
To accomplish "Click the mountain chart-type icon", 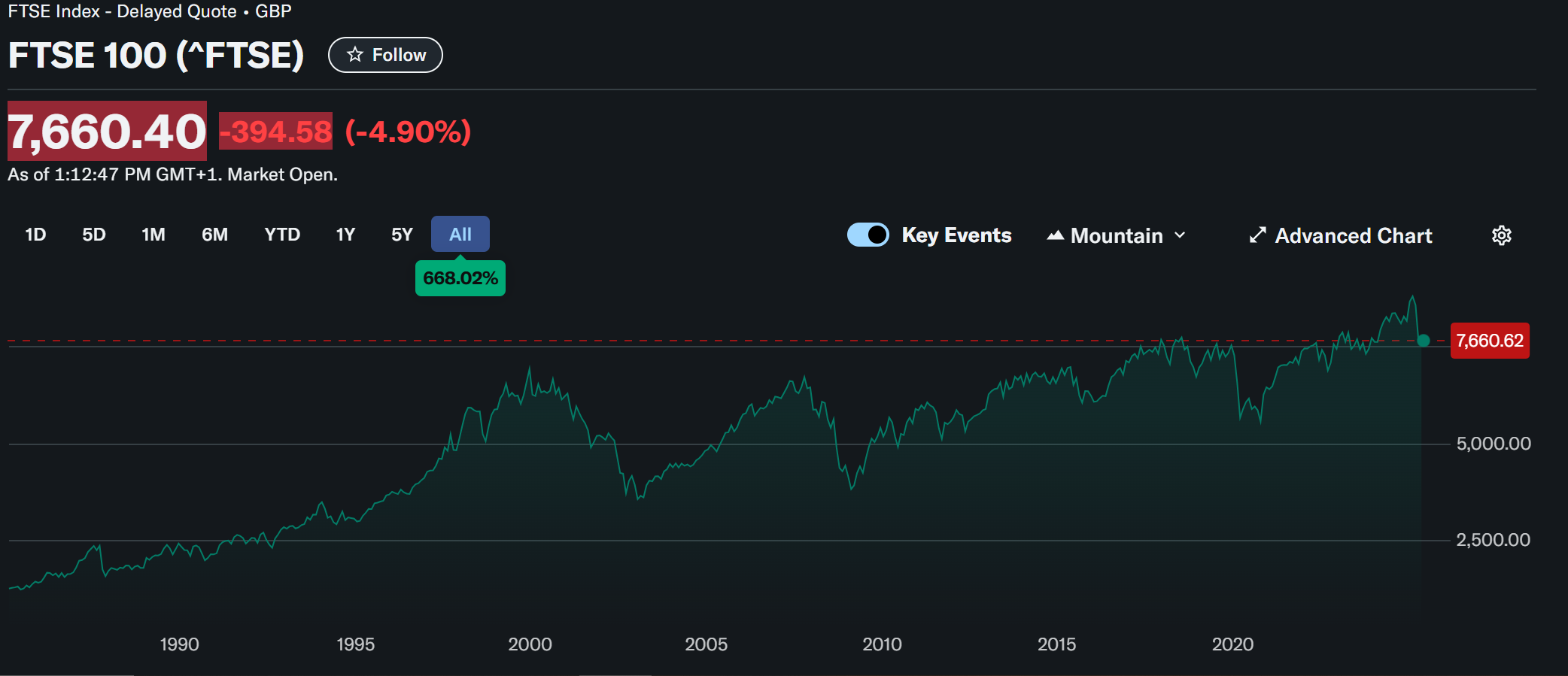I will point(1055,235).
